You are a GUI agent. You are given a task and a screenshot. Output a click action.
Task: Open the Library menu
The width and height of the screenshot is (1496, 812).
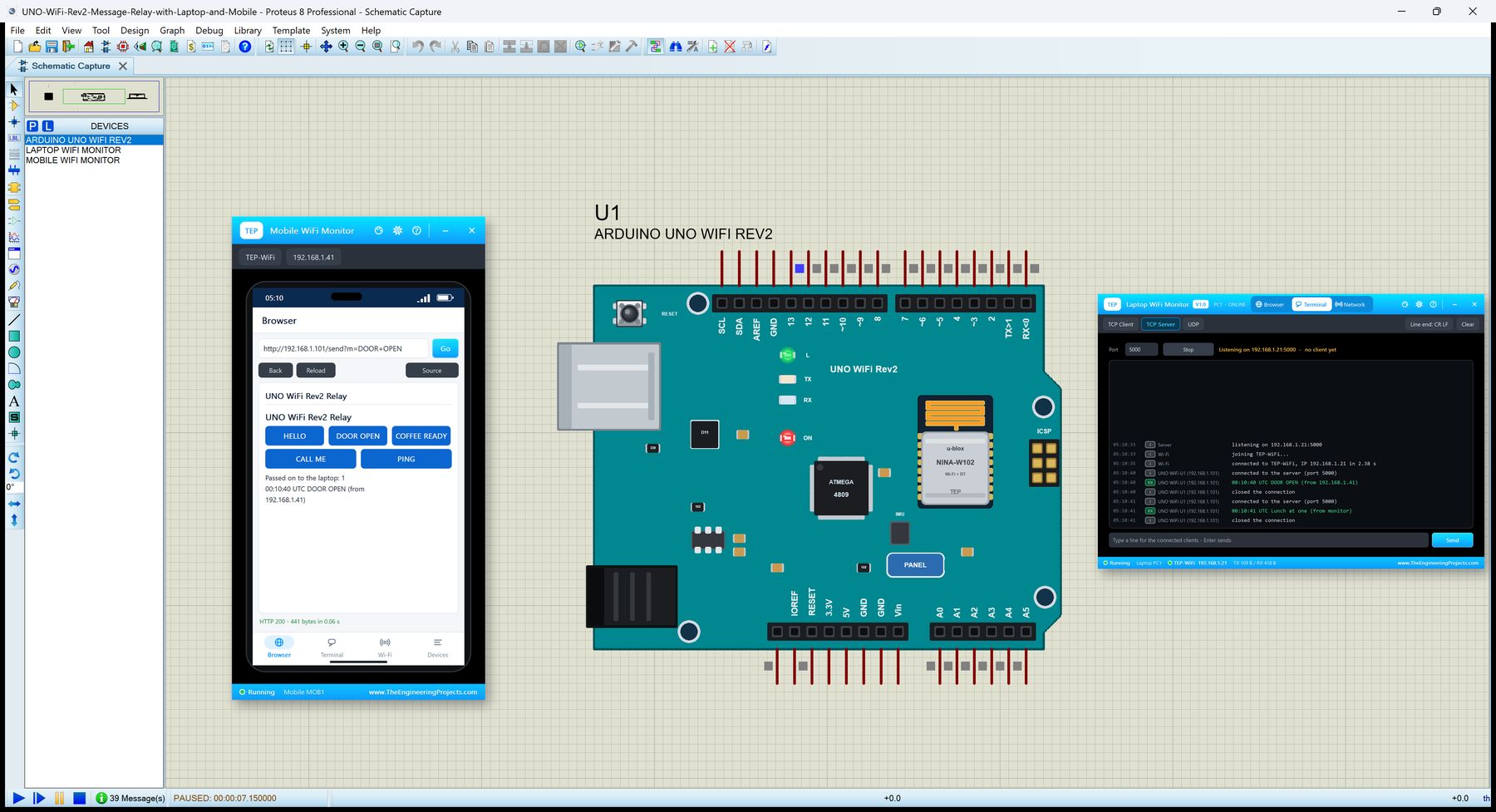[248, 31]
